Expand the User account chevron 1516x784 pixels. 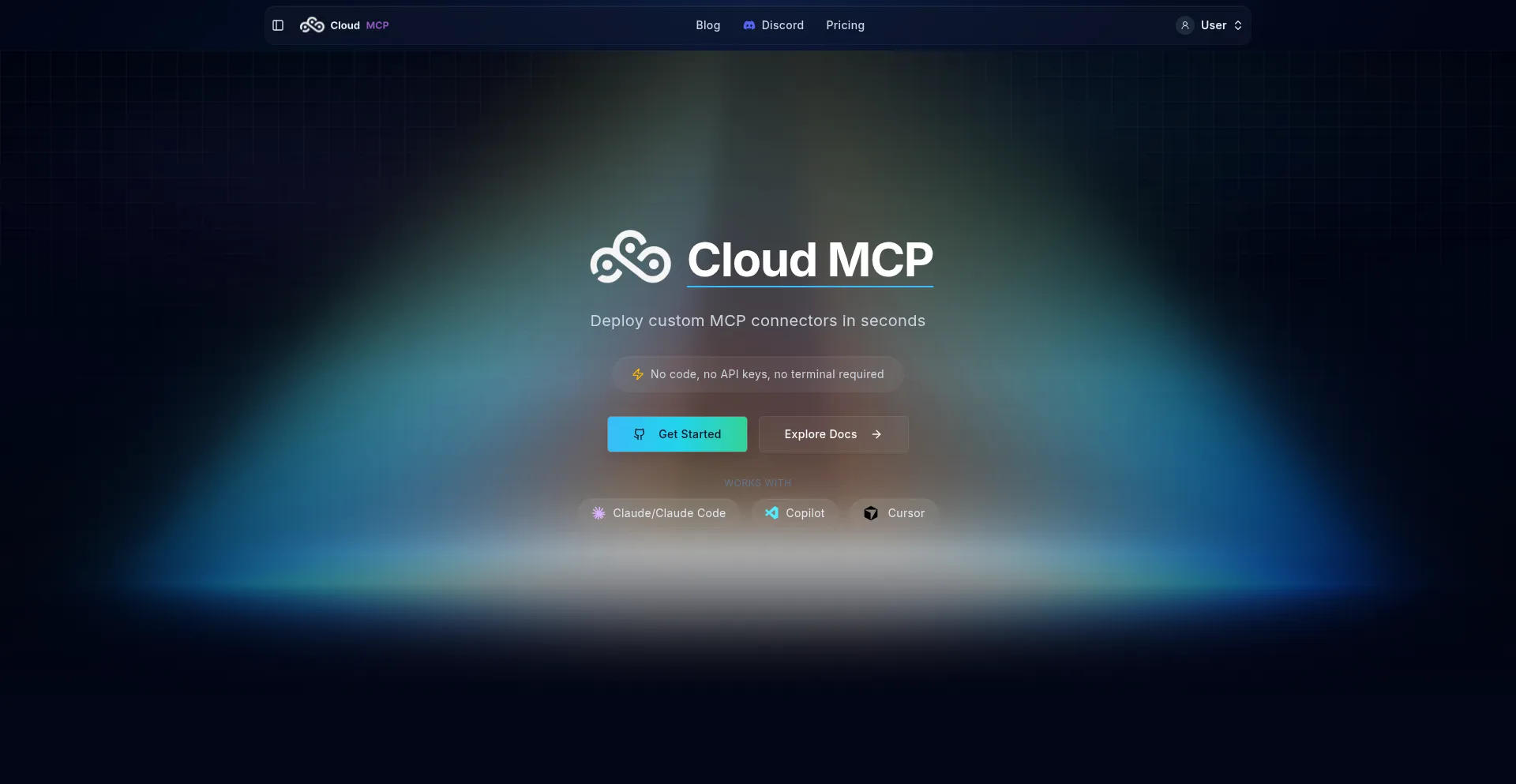(x=1238, y=25)
